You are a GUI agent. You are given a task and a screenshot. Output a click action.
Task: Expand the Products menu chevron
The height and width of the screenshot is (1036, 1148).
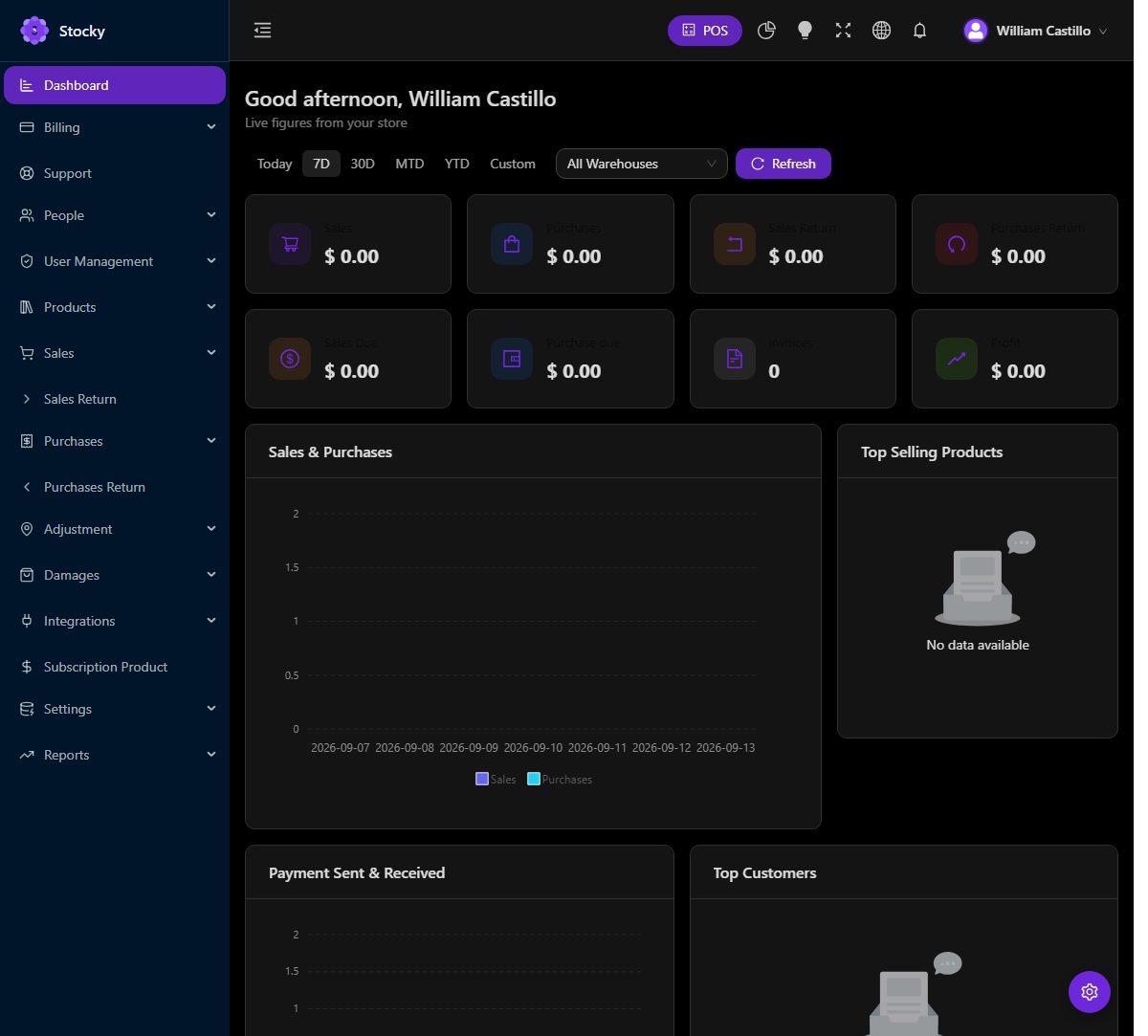pos(211,307)
